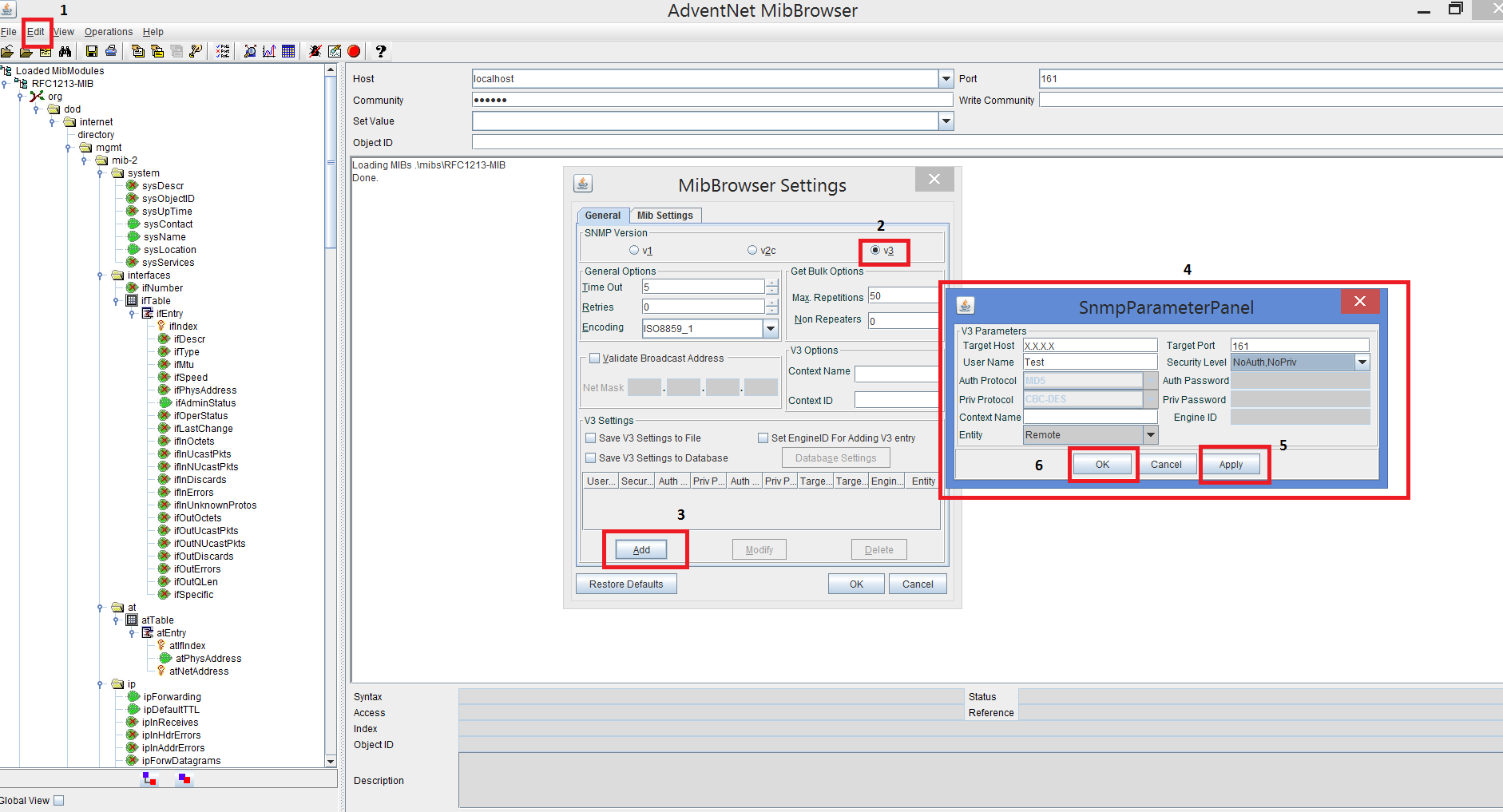Click the module icon beside RFC1213-MIB
Viewport: 1503px width, 812px height.
[22, 84]
